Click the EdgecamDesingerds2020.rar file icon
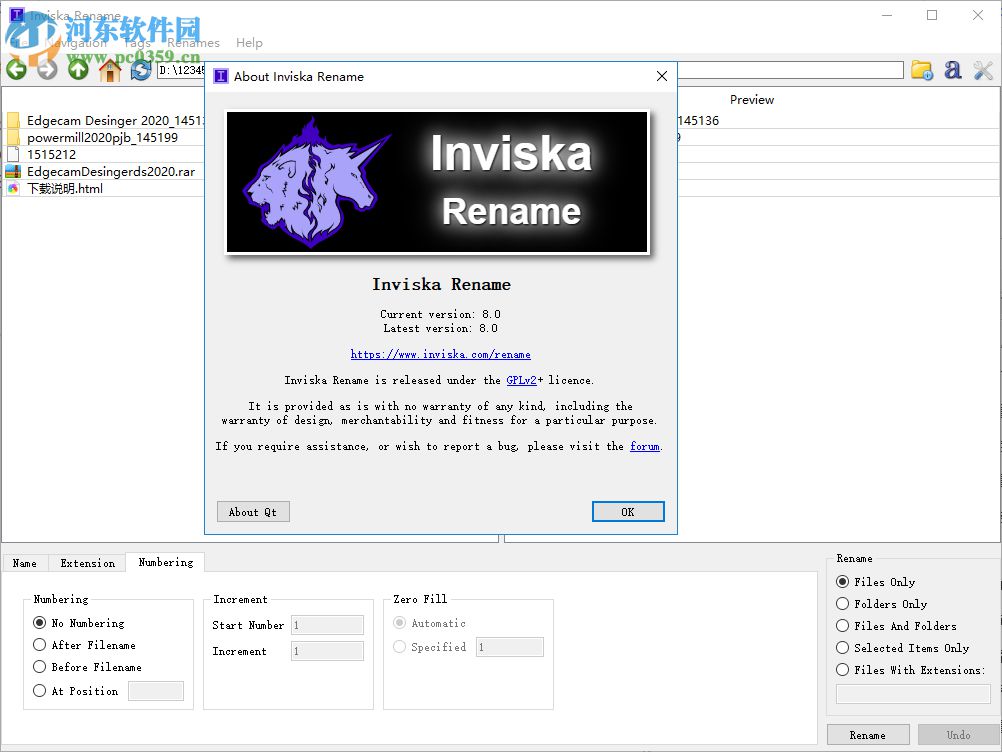 (x=14, y=171)
